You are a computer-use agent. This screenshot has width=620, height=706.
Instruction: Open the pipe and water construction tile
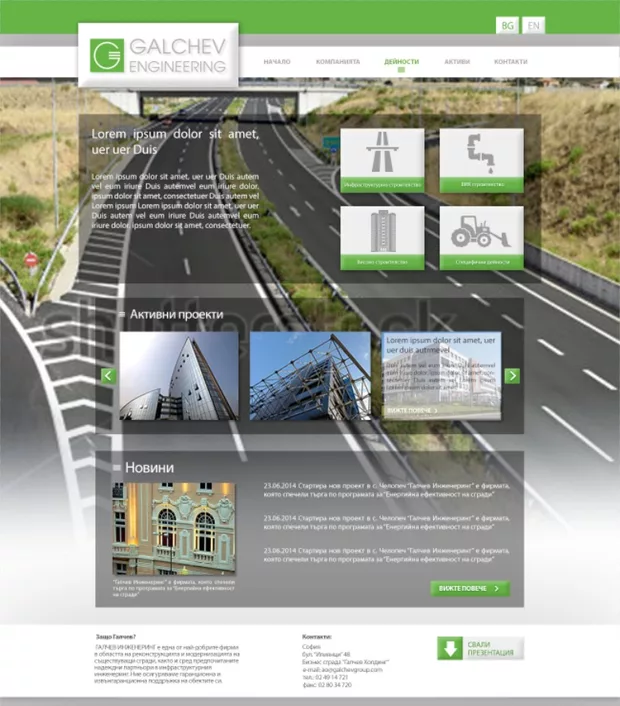tap(482, 161)
